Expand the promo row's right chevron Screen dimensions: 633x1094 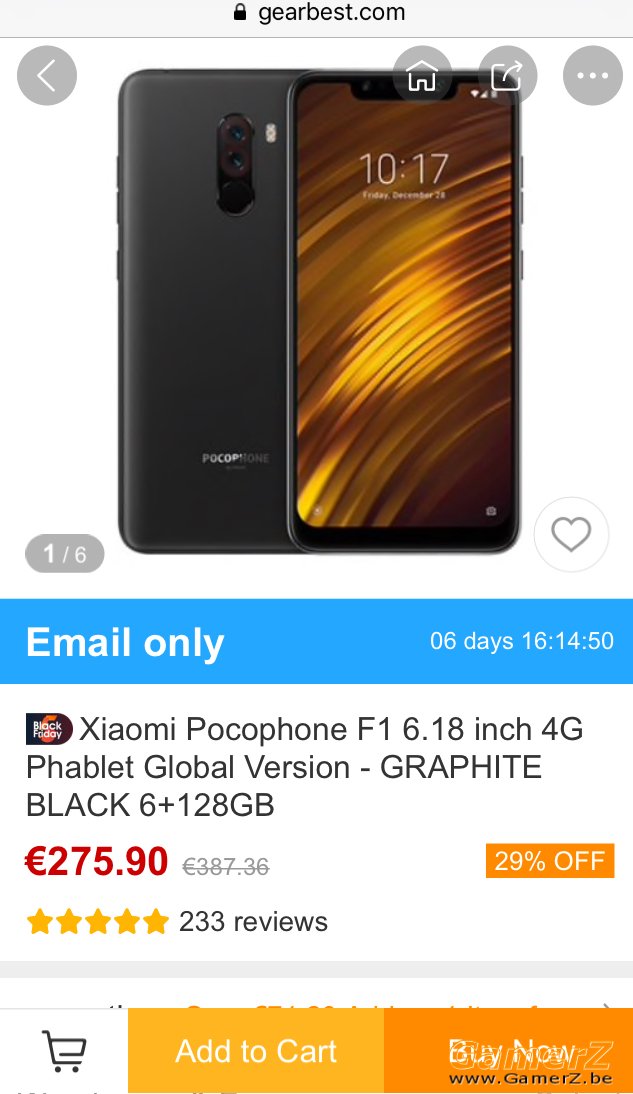coord(607,1007)
